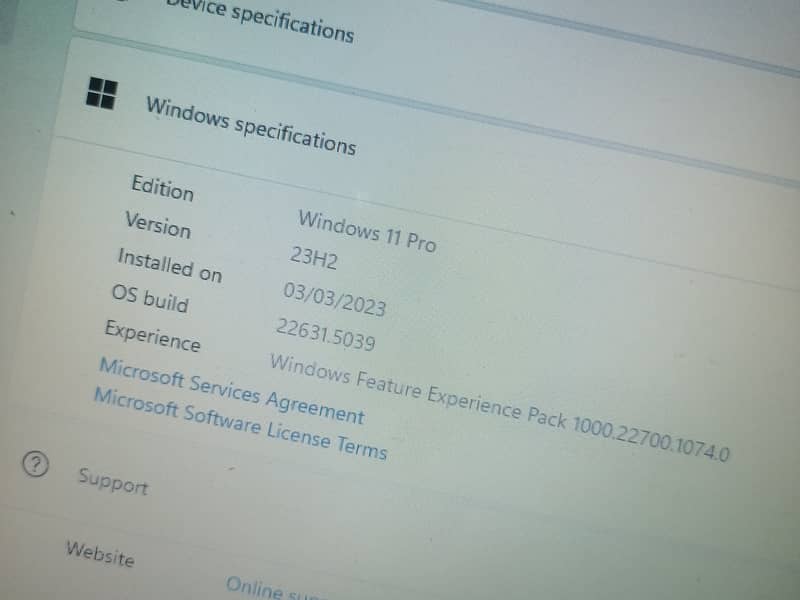Select the Windows Feature Experience Pack value

[x=499, y=407]
